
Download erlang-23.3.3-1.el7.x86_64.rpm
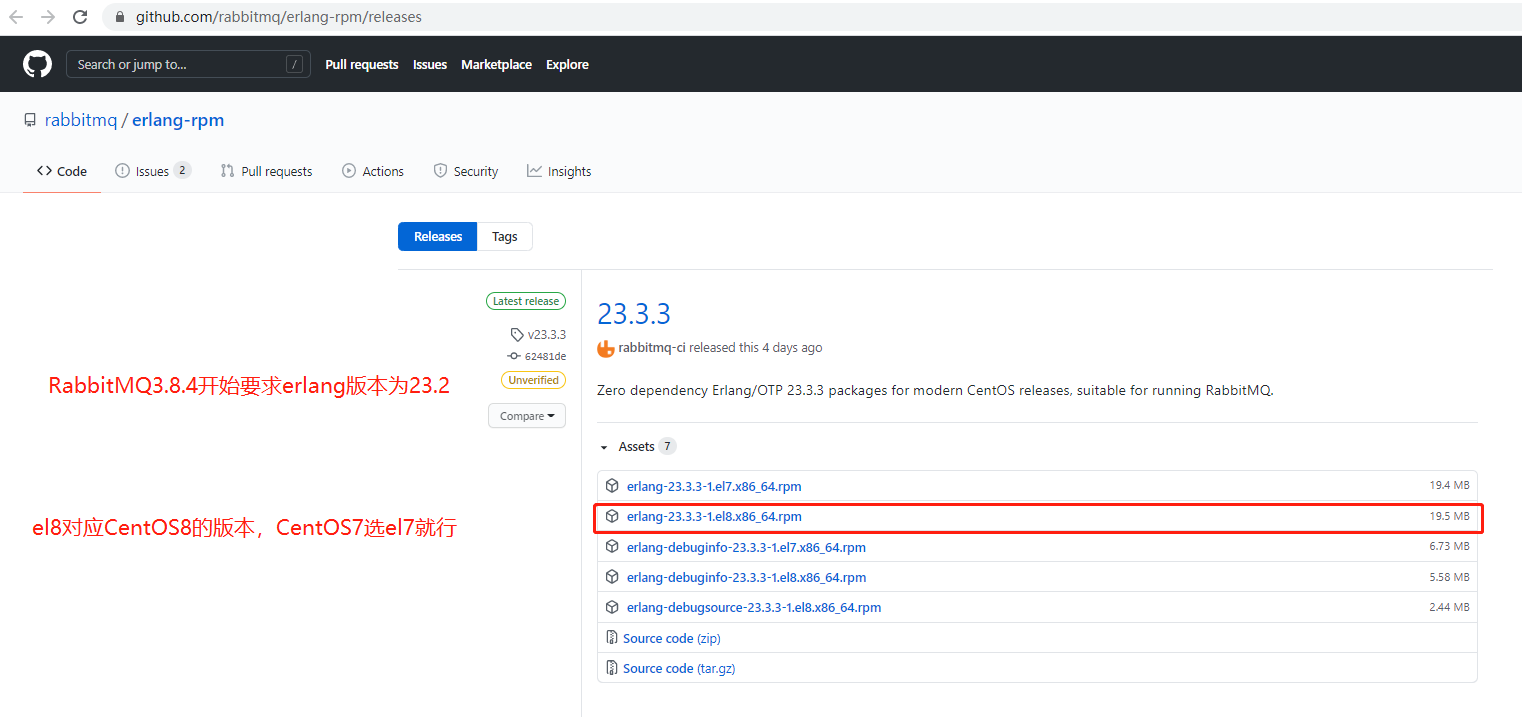coord(714,487)
